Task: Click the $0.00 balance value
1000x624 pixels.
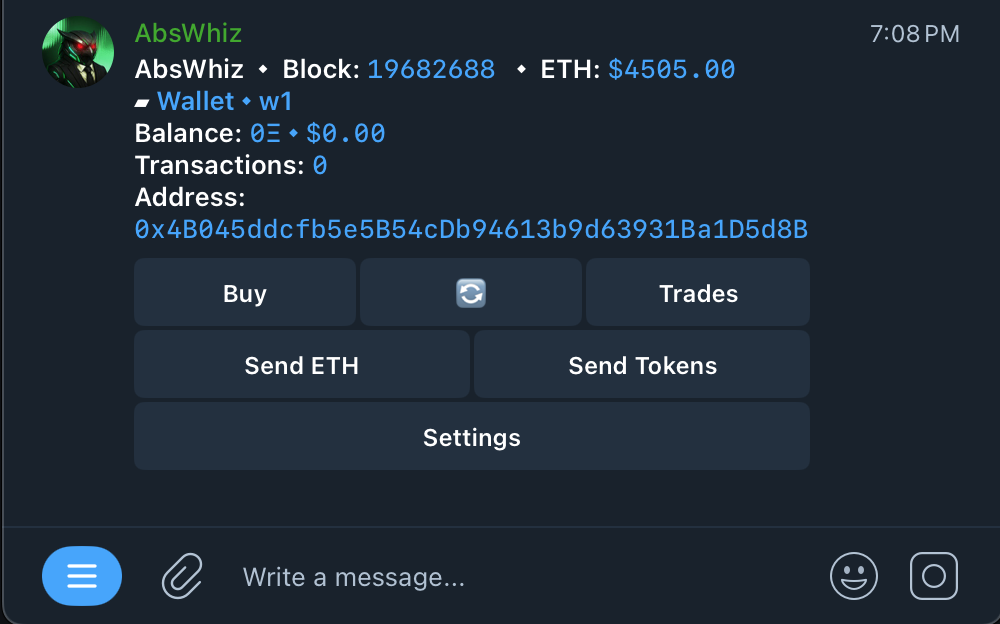Action: [345, 133]
